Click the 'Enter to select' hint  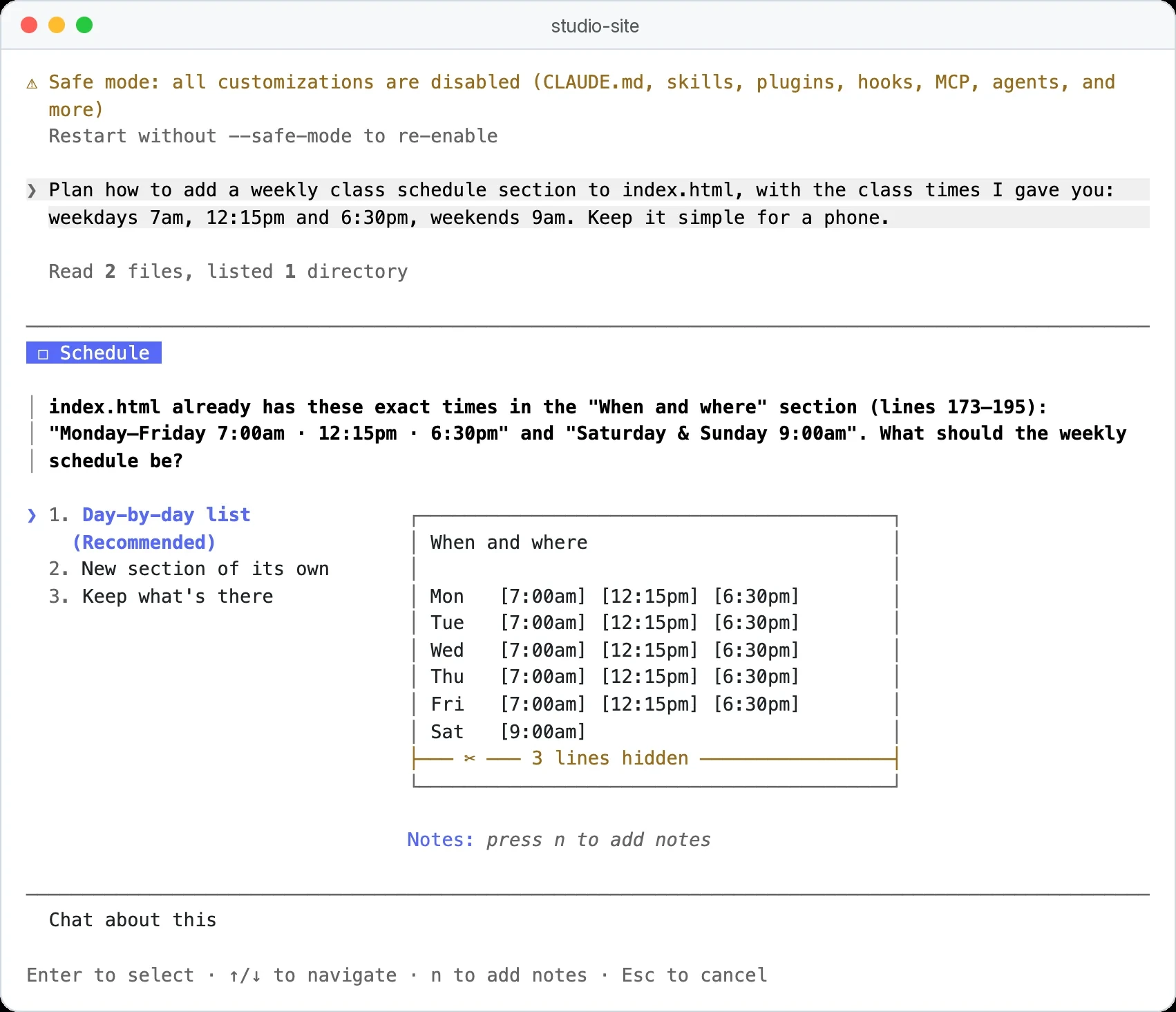point(111,975)
